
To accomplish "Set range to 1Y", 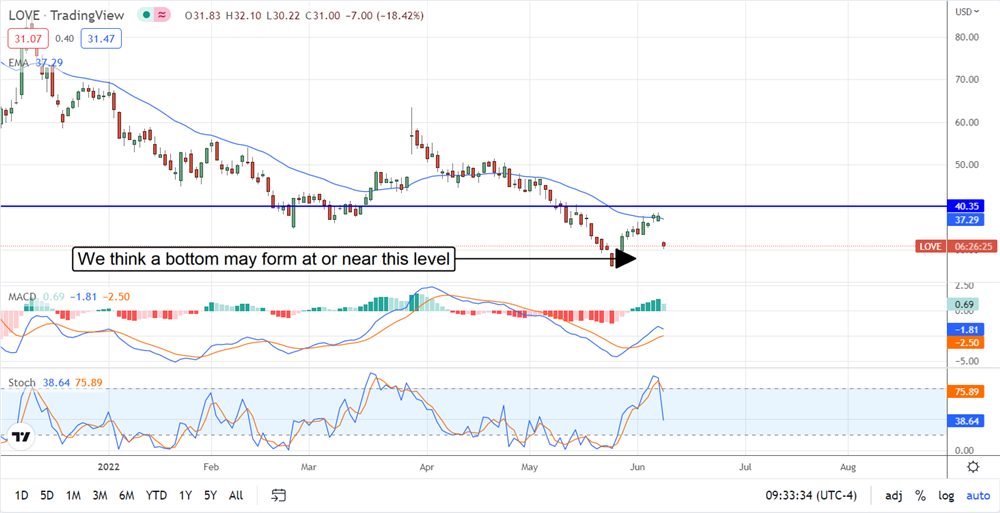I will [x=186, y=495].
